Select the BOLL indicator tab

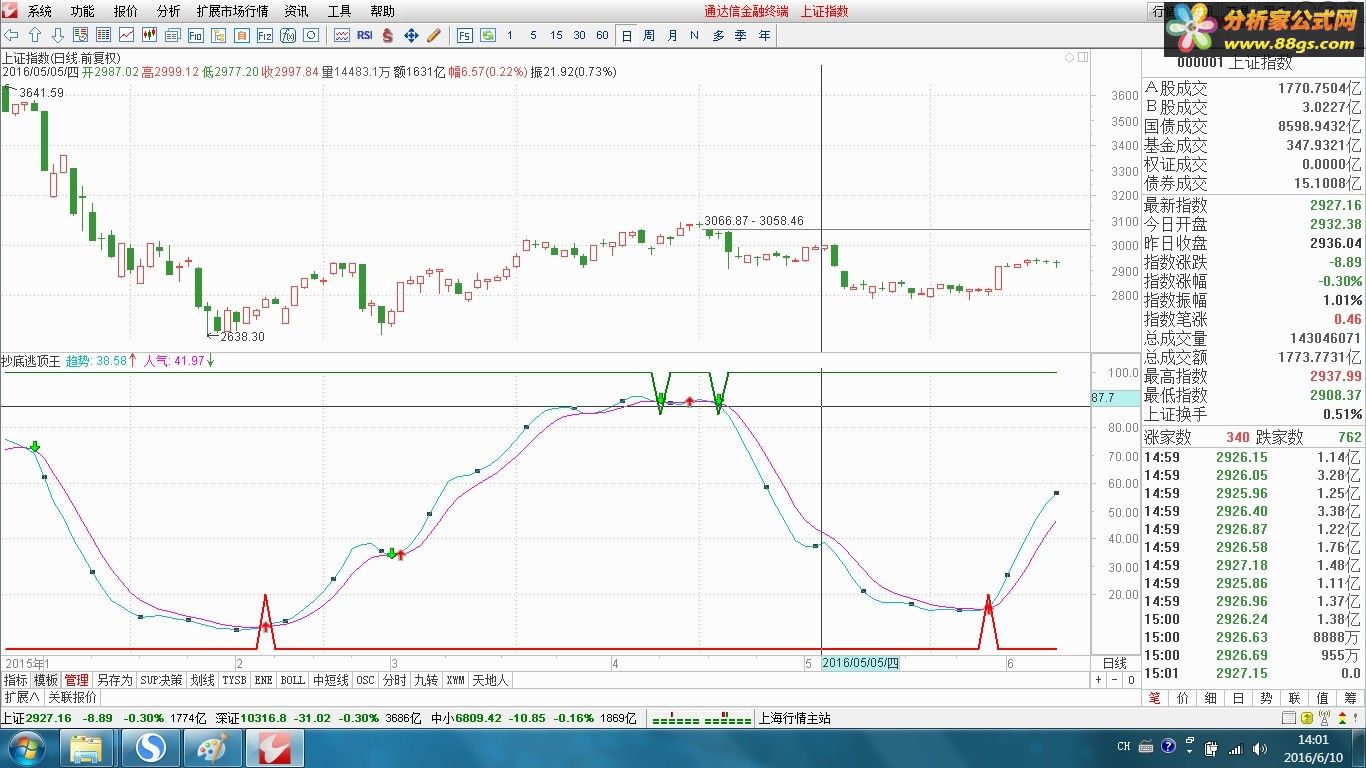[x=293, y=680]
